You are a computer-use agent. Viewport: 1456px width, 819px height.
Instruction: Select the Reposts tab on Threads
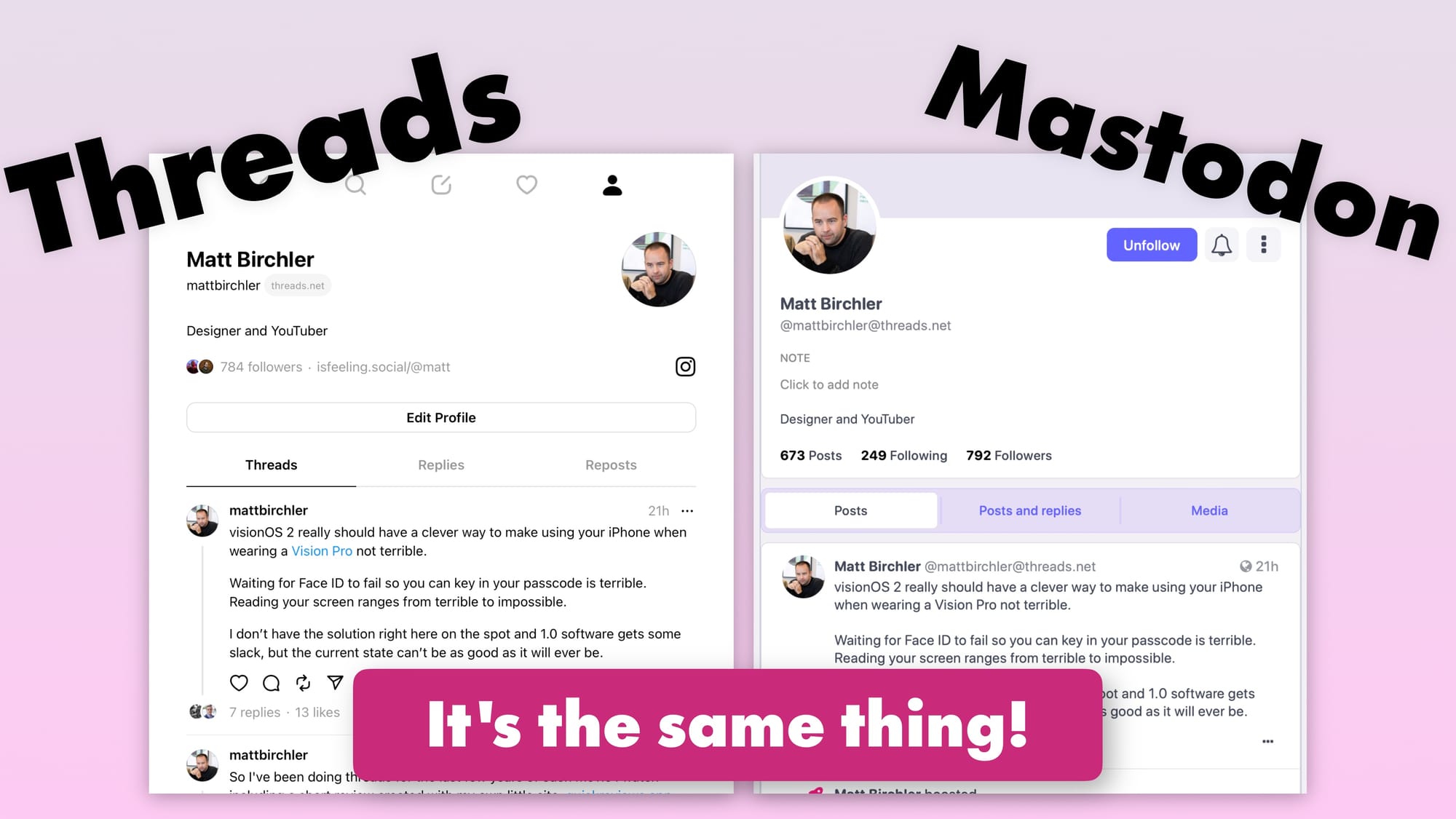(x=611, y=464)
